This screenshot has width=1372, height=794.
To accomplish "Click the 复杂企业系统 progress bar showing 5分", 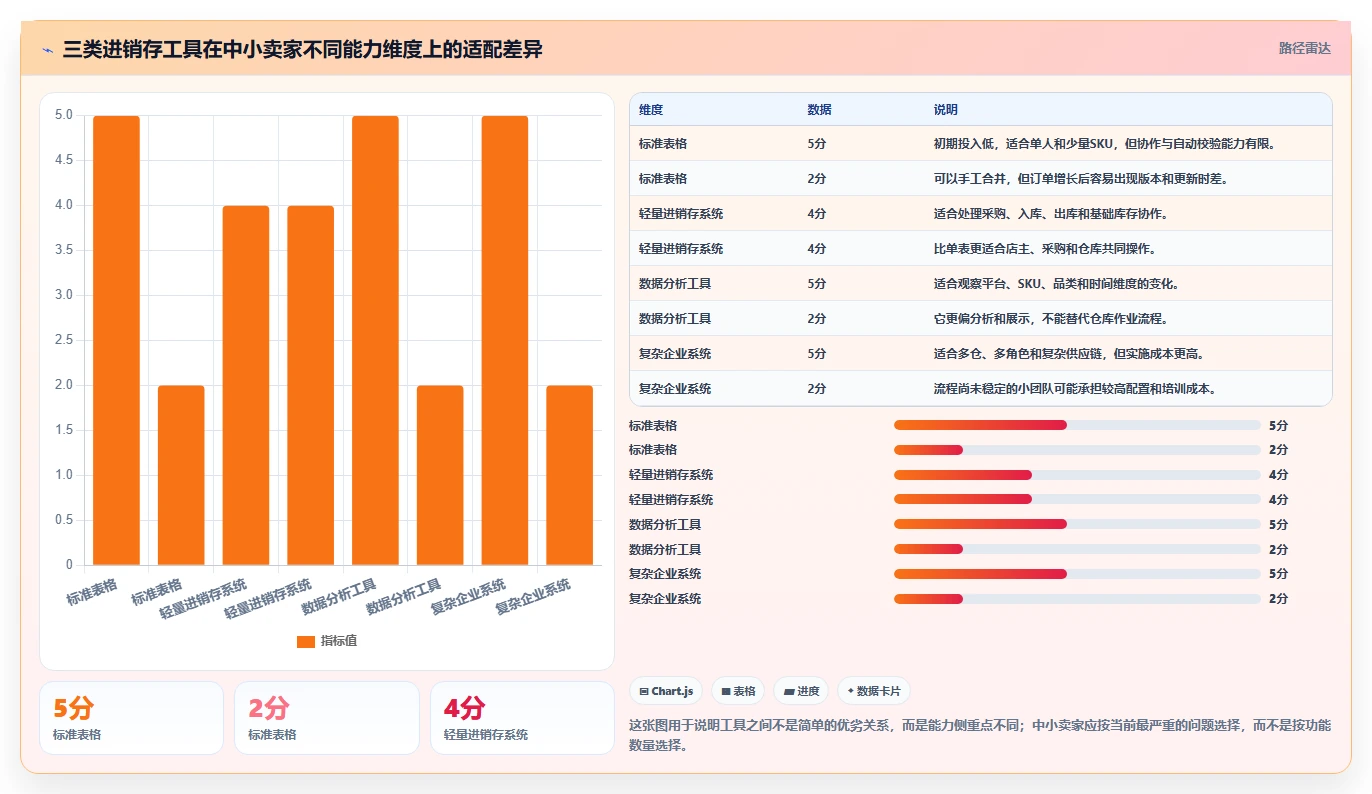I will [x=1077, y=574].
